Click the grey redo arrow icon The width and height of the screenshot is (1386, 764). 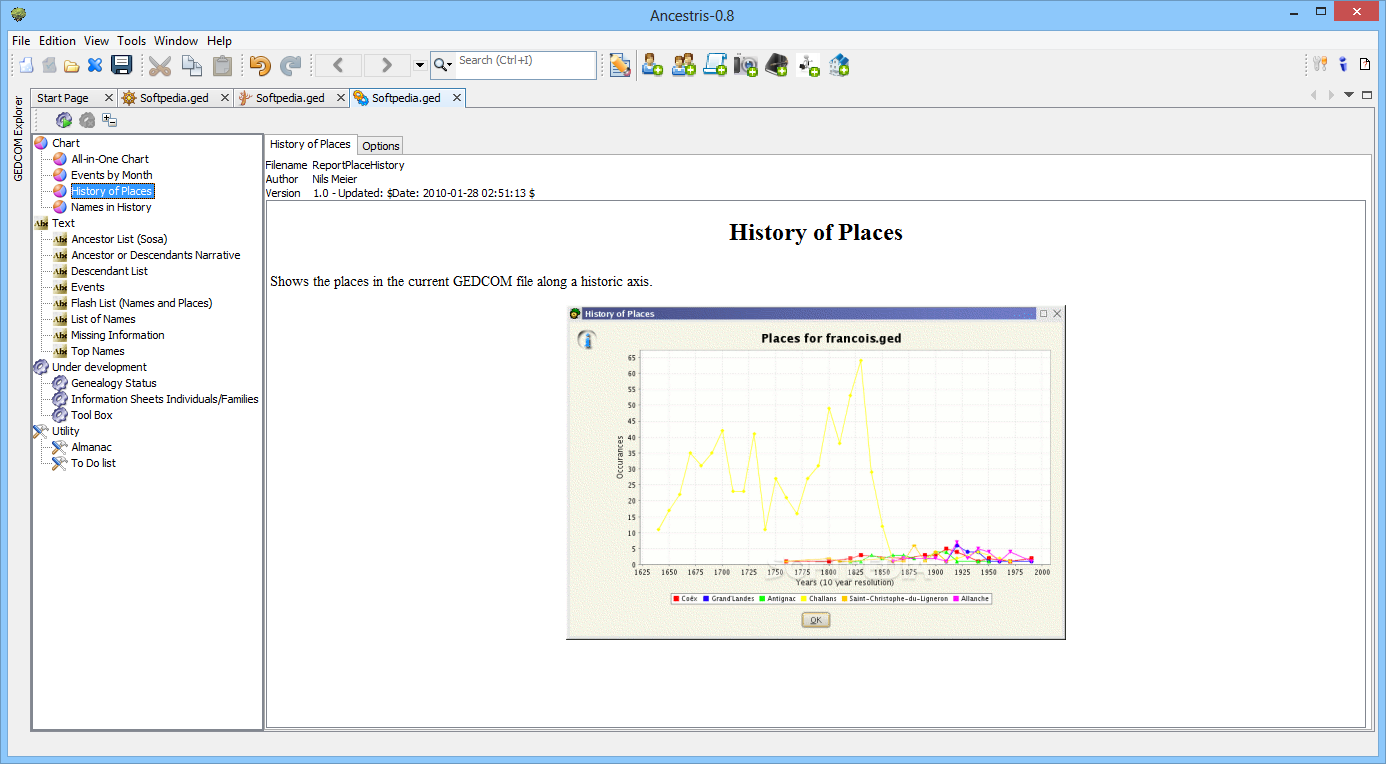pos(291,66)
